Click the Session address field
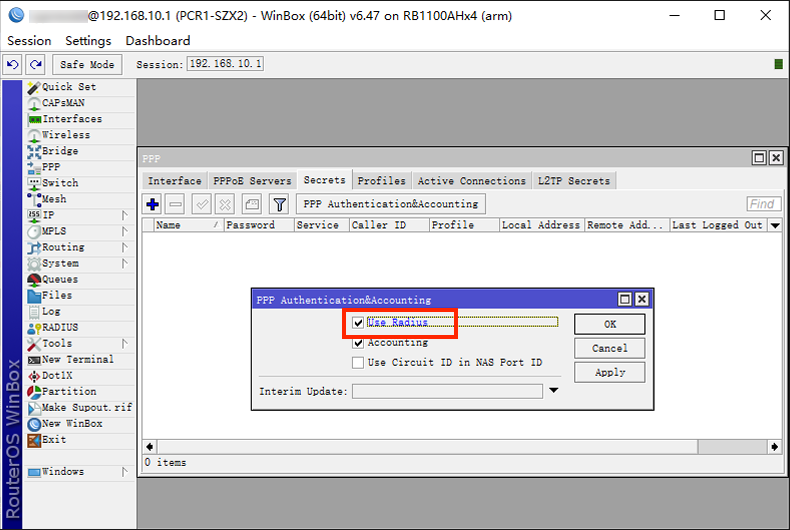Screen dimensions: 790x530 (225, 63)
